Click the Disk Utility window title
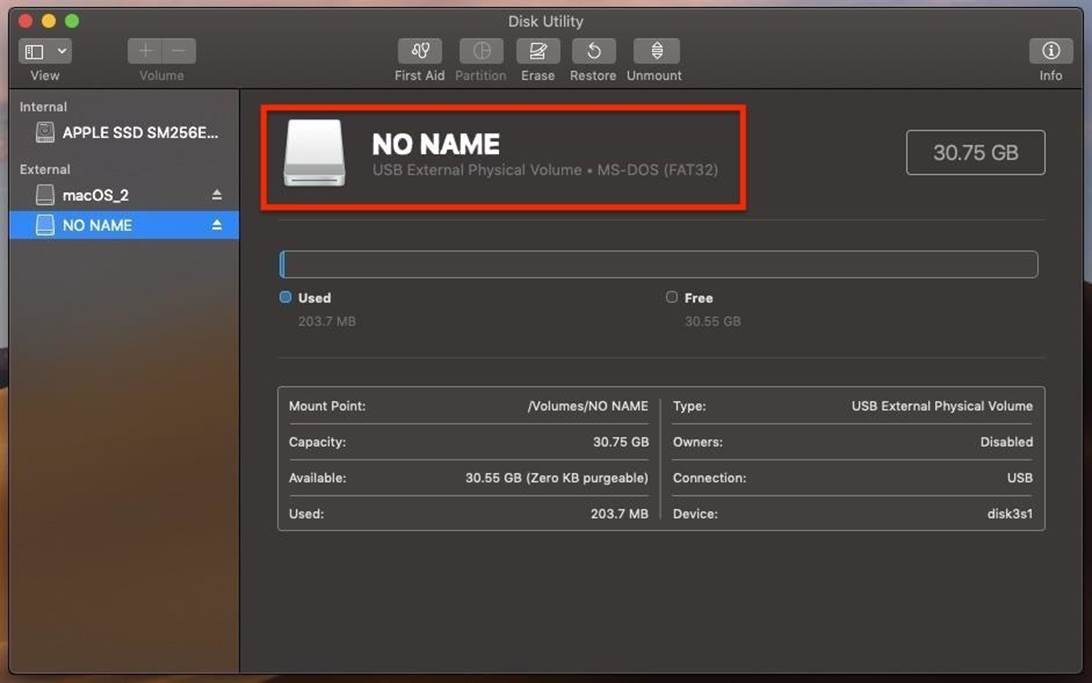 click(x=545, y=22)
